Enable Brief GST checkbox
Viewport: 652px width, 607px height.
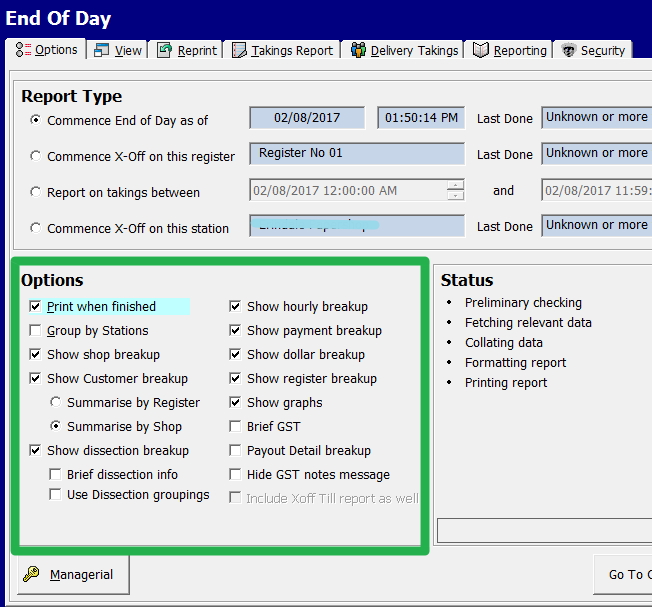tap(236, 427)
